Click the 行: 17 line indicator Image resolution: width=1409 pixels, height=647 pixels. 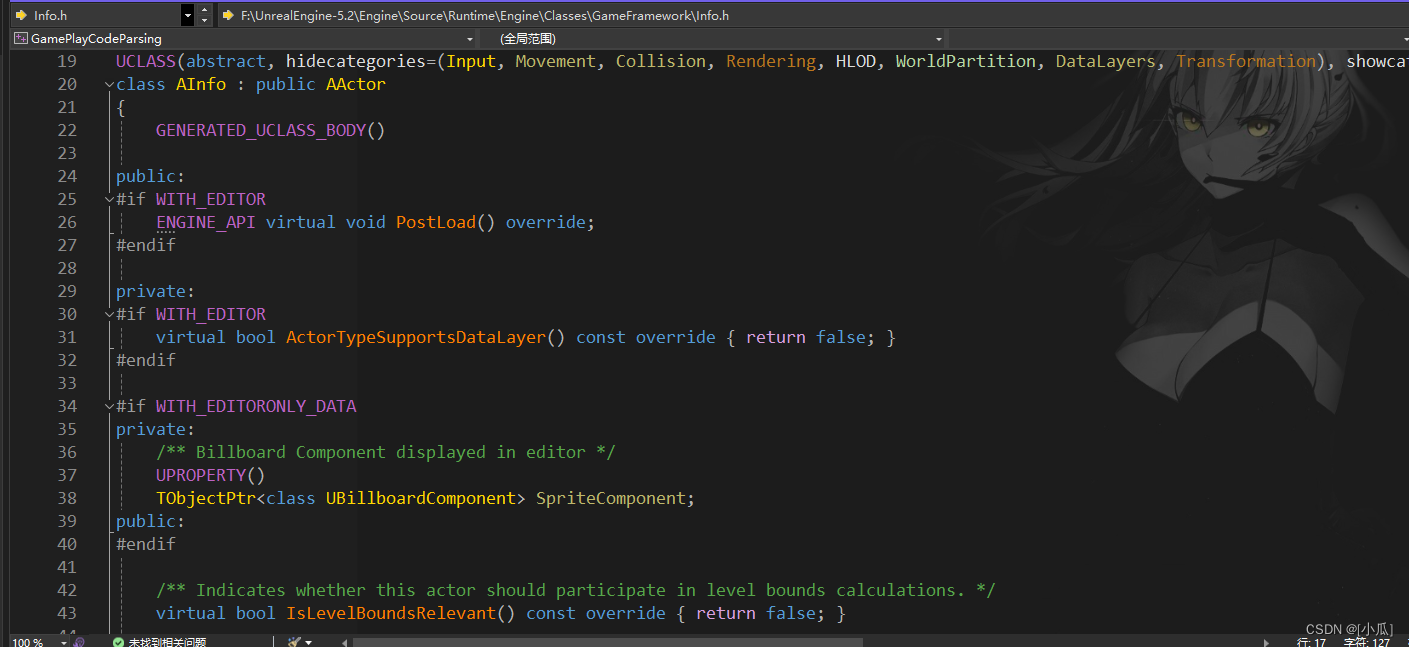(1311, 642)
